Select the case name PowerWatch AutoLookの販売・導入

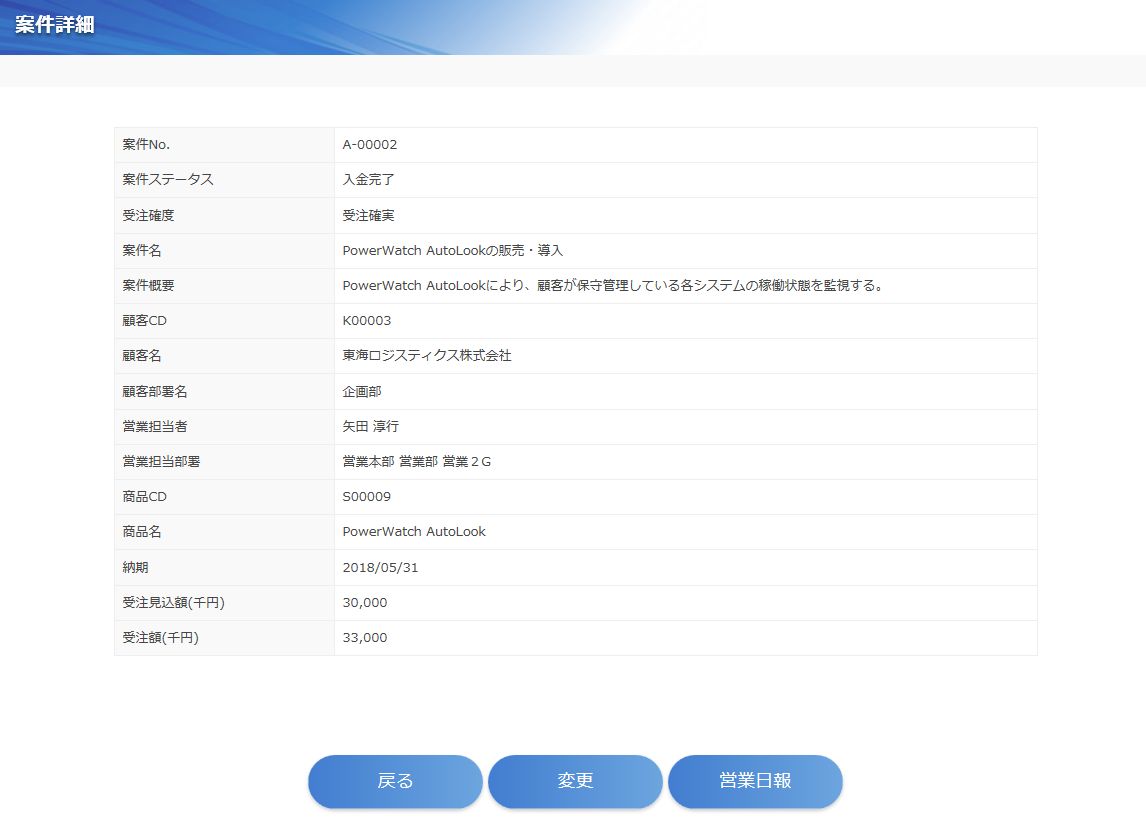(453, 251)
